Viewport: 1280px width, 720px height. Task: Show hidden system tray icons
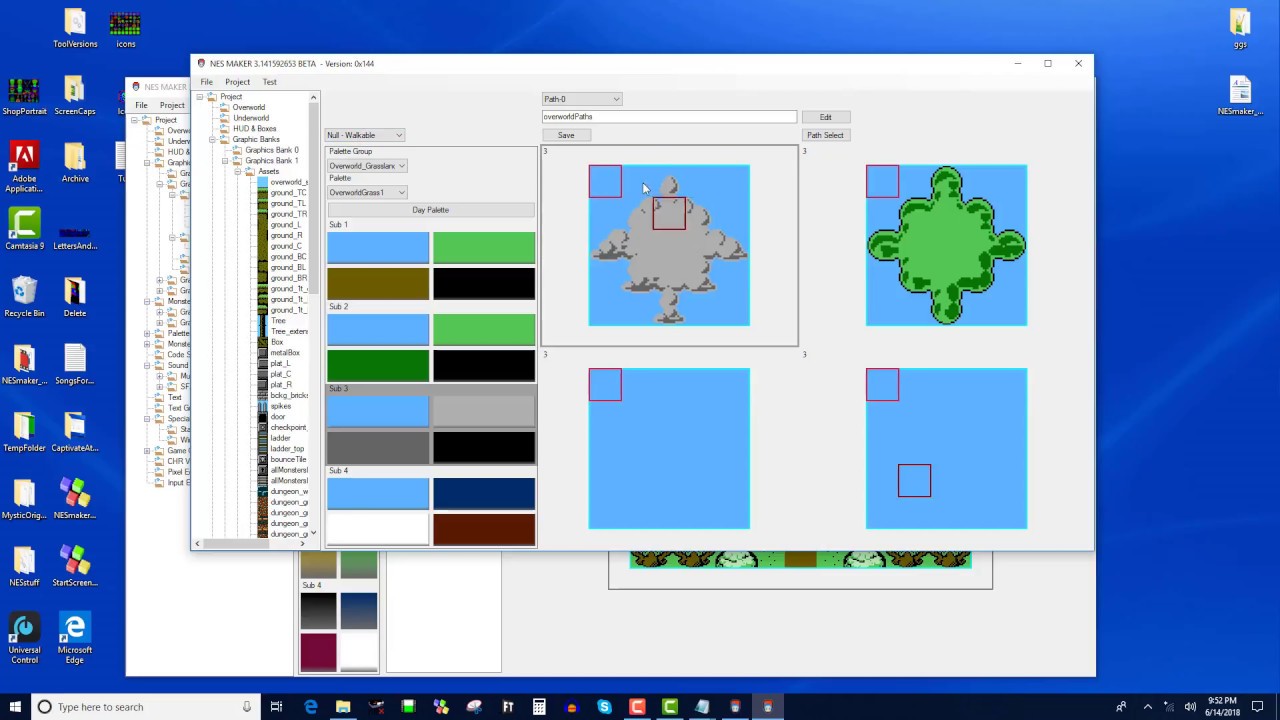click(x=1147, y=707)
